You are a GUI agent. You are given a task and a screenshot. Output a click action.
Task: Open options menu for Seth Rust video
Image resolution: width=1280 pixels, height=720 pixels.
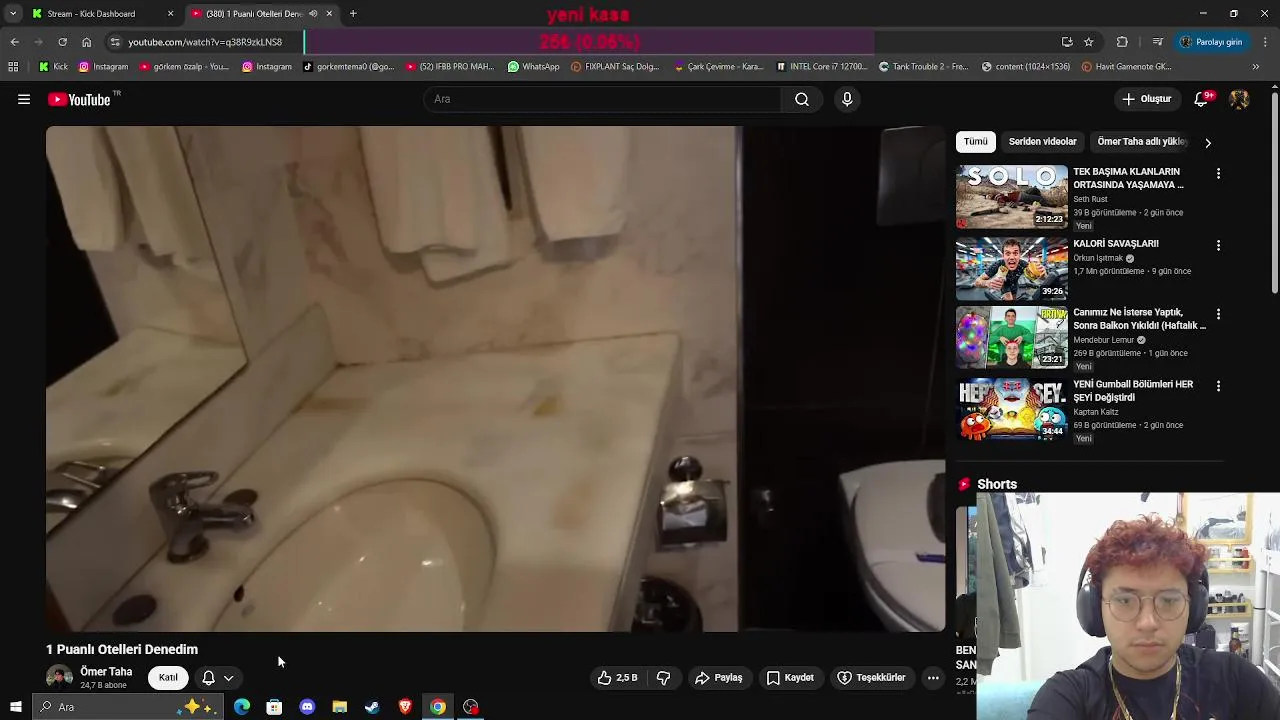[x=1218, y=174]
